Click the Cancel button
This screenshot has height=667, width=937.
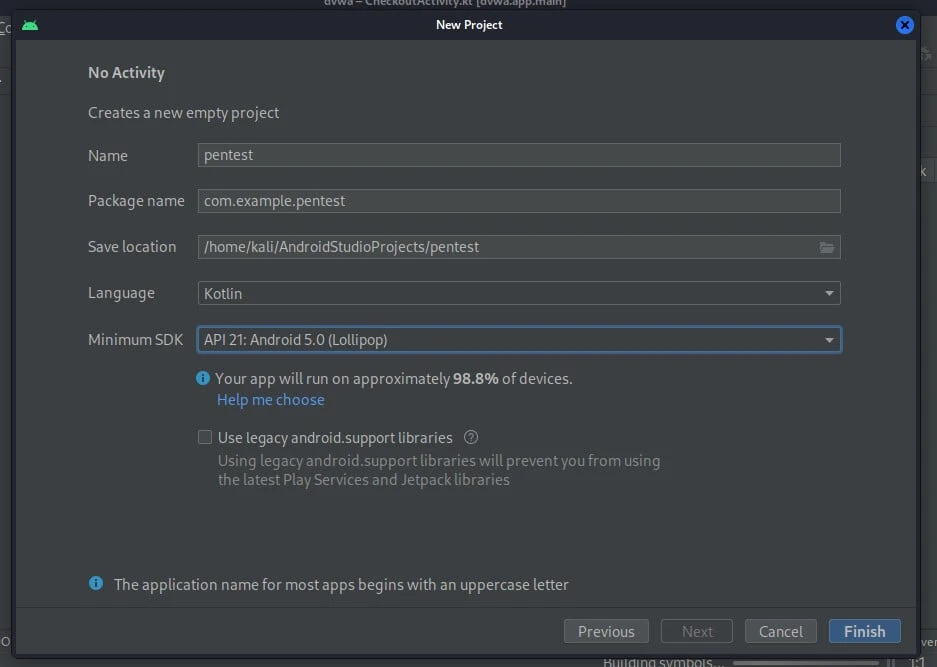pos(780,631)
